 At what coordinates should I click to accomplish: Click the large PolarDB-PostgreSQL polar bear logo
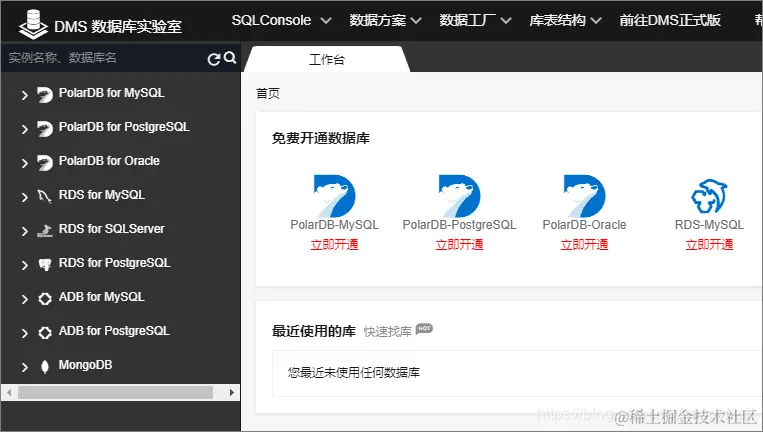click(459, 196)
